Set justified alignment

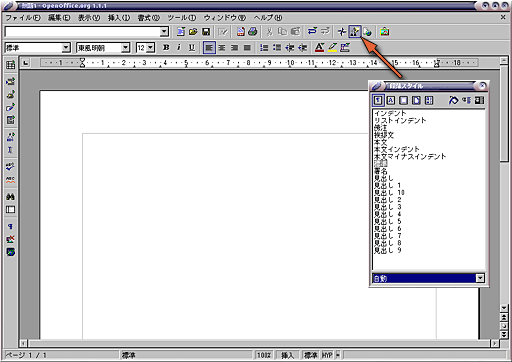(x=247, y=48)
